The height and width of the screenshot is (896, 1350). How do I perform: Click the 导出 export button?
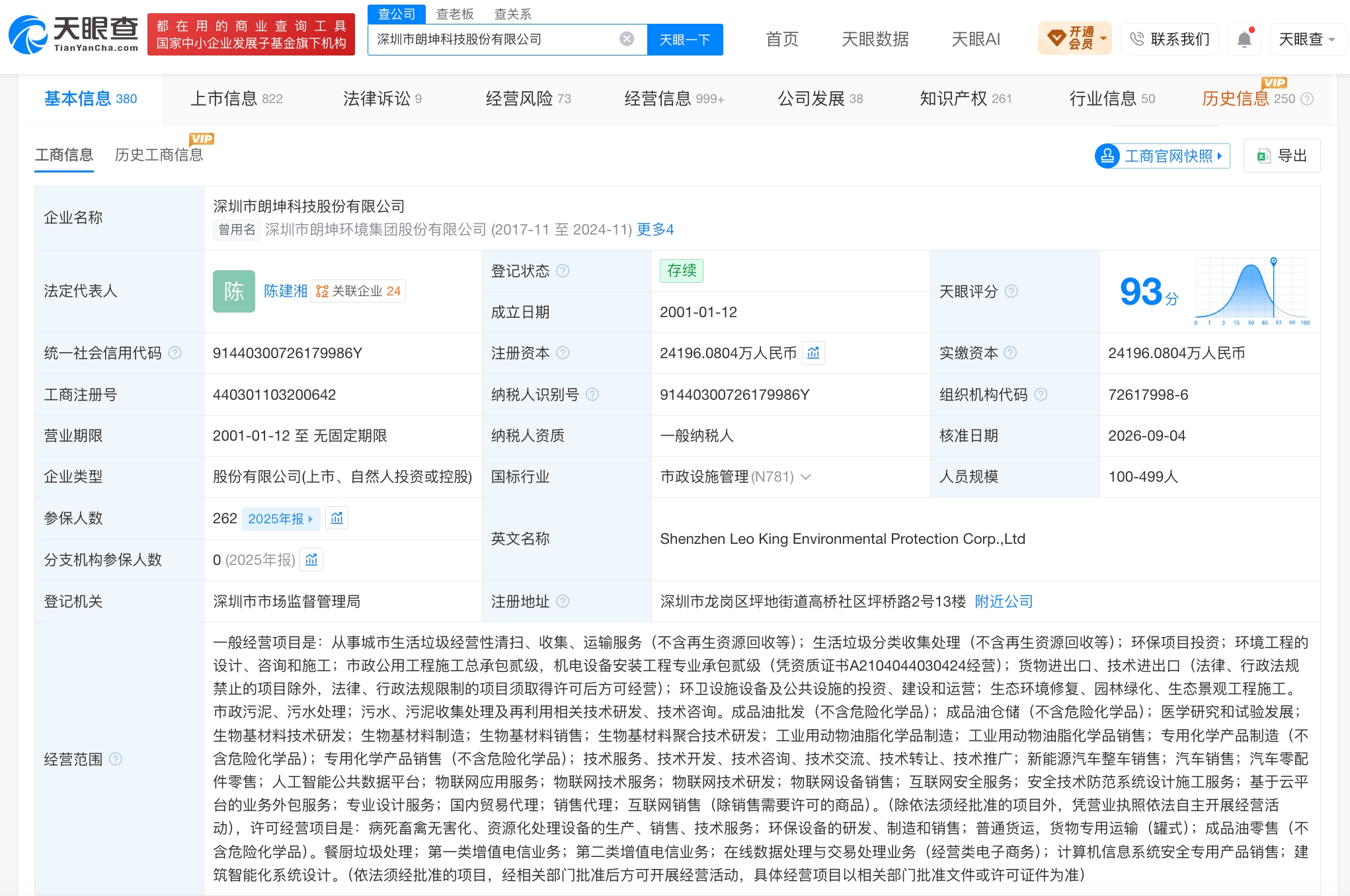[1282, 156]
